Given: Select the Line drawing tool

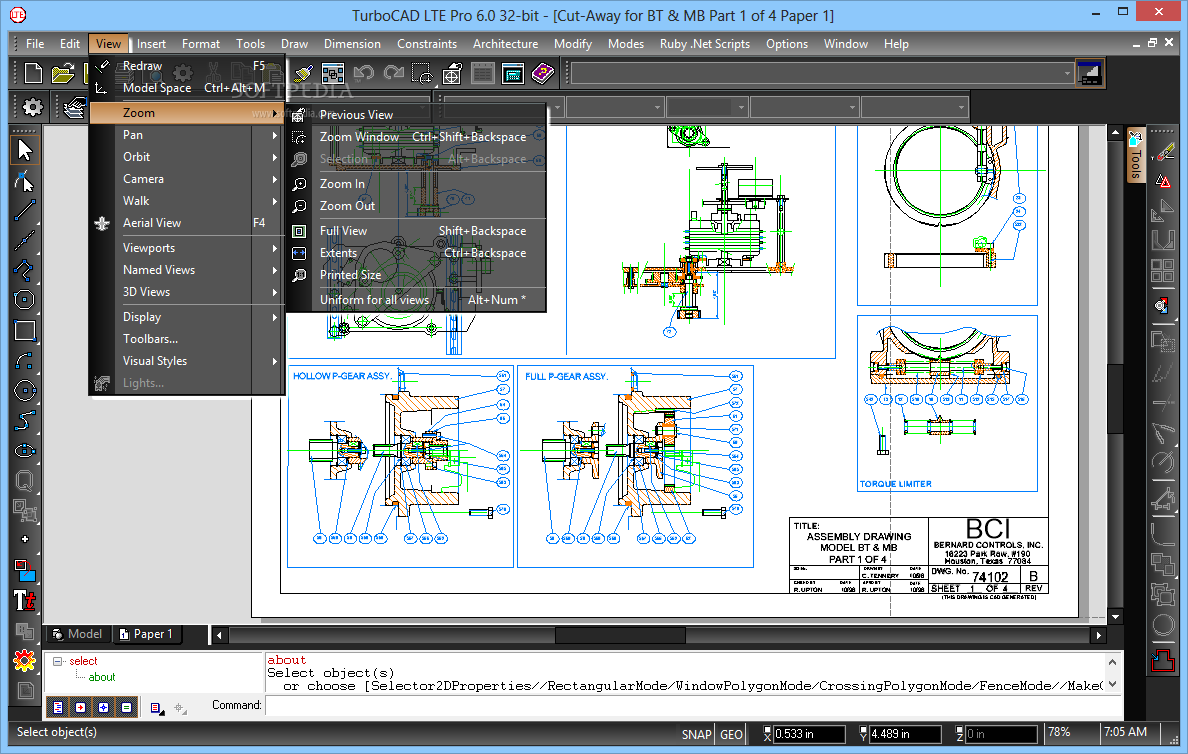Looking at the screenshot, I should click(24, 210).
